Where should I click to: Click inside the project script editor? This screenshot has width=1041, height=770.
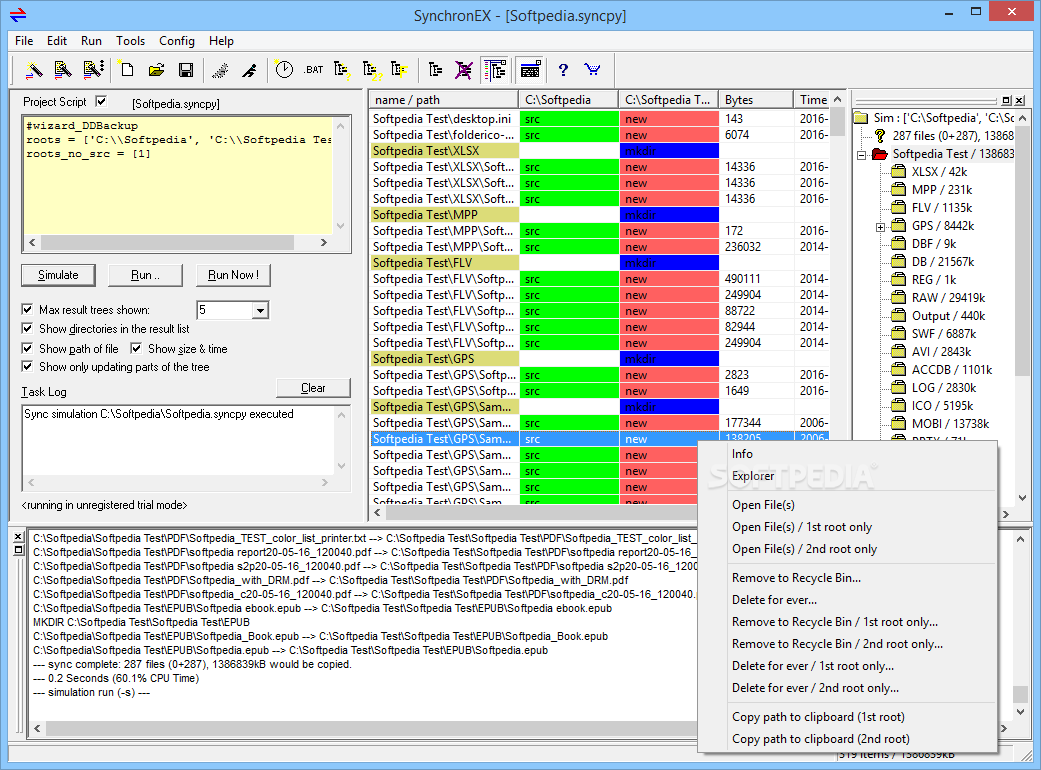(x=178, y=176)
